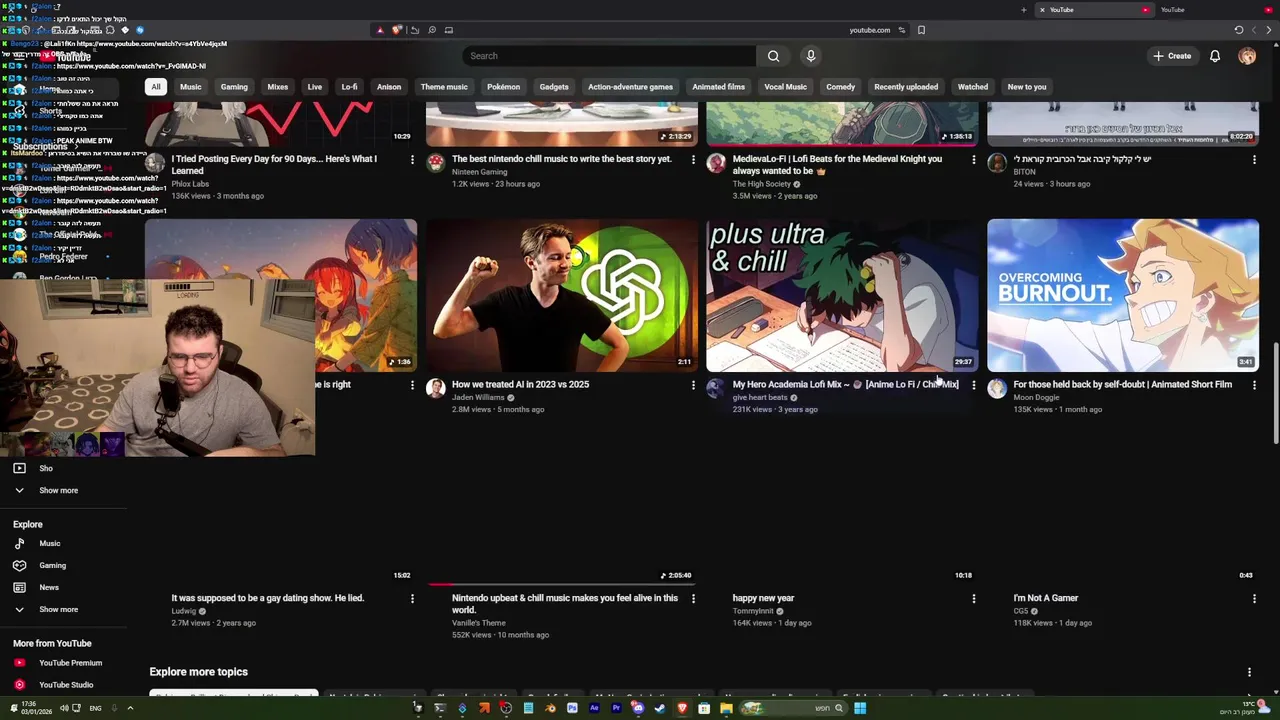Reload the page in browser toolbar
The width and height of the screenshot is (1280, 720).
(1239, 30)
